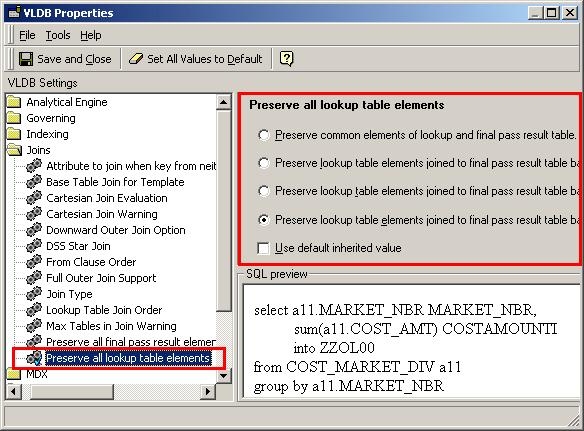The image size is (584, 431).
Task: Select the gear icon beside Cartesian Join Warning
Action: [x=34, y=214]
